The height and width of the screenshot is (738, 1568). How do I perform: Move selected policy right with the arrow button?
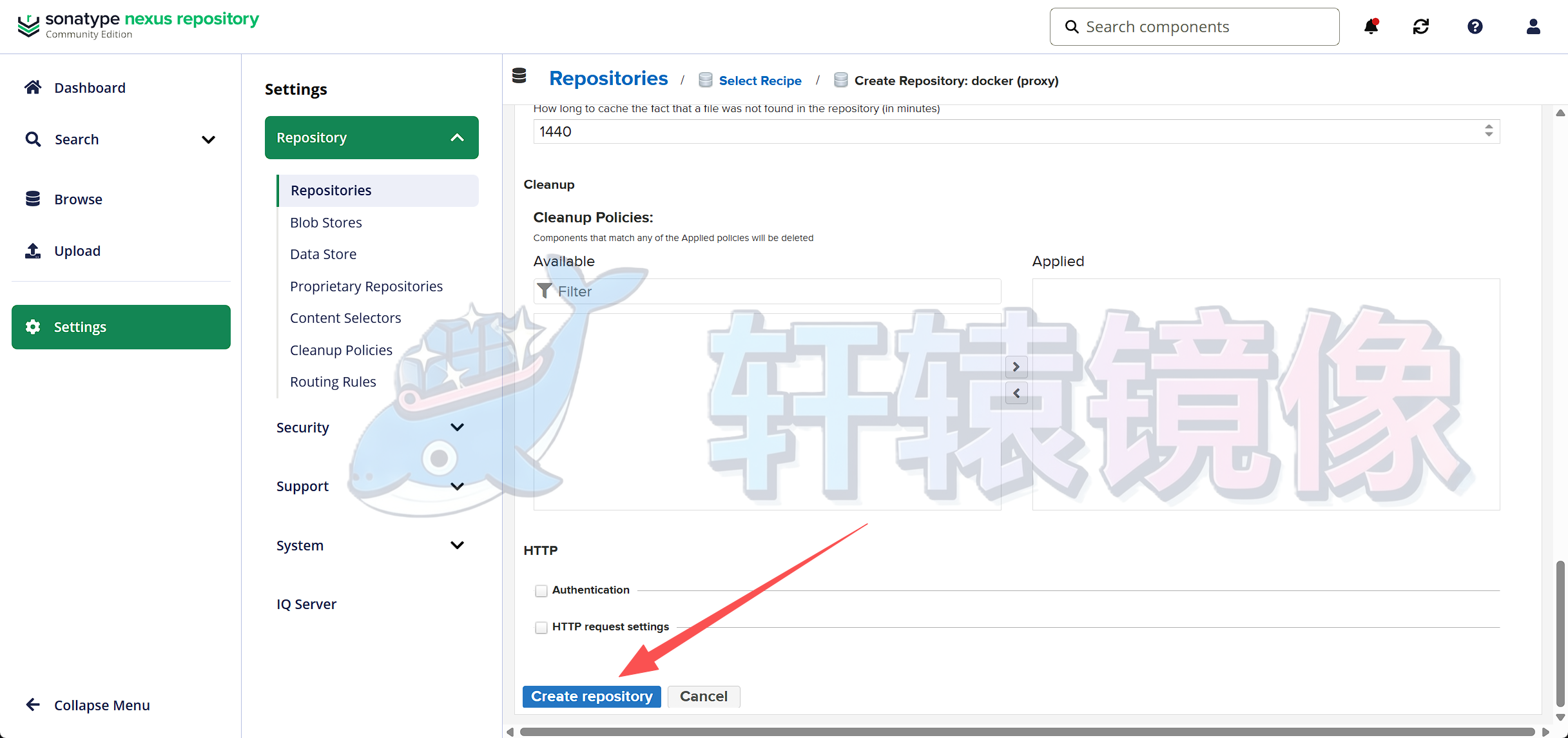(1016, 367)
